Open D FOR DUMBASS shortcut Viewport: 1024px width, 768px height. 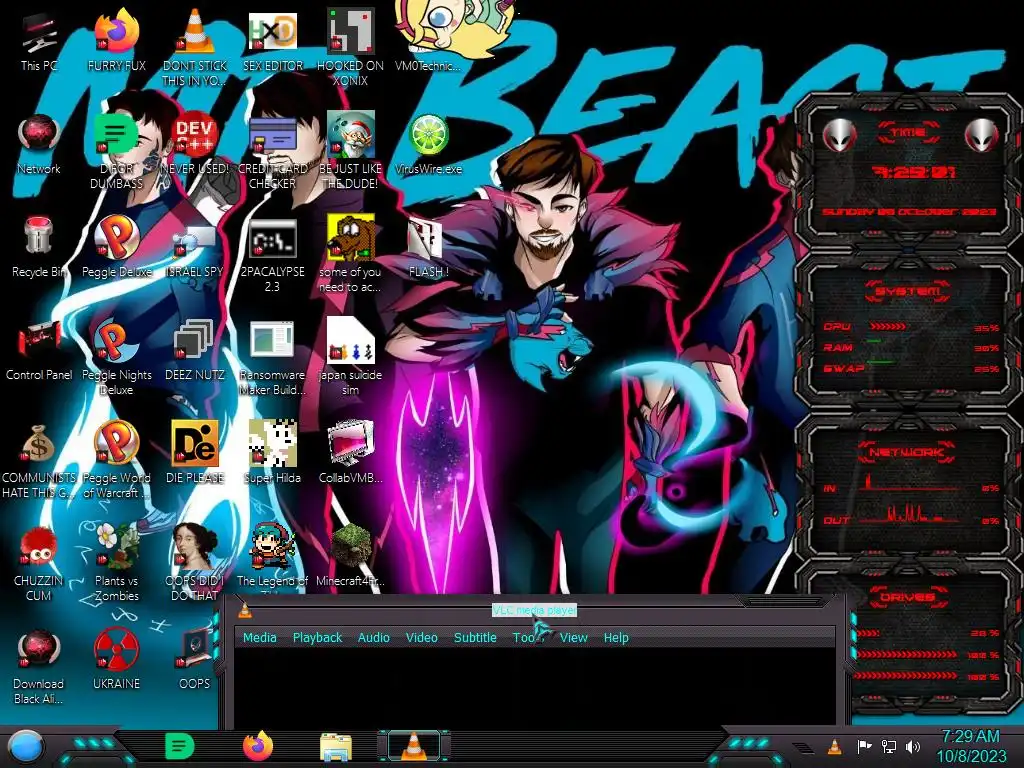click(x=116, y=152)
